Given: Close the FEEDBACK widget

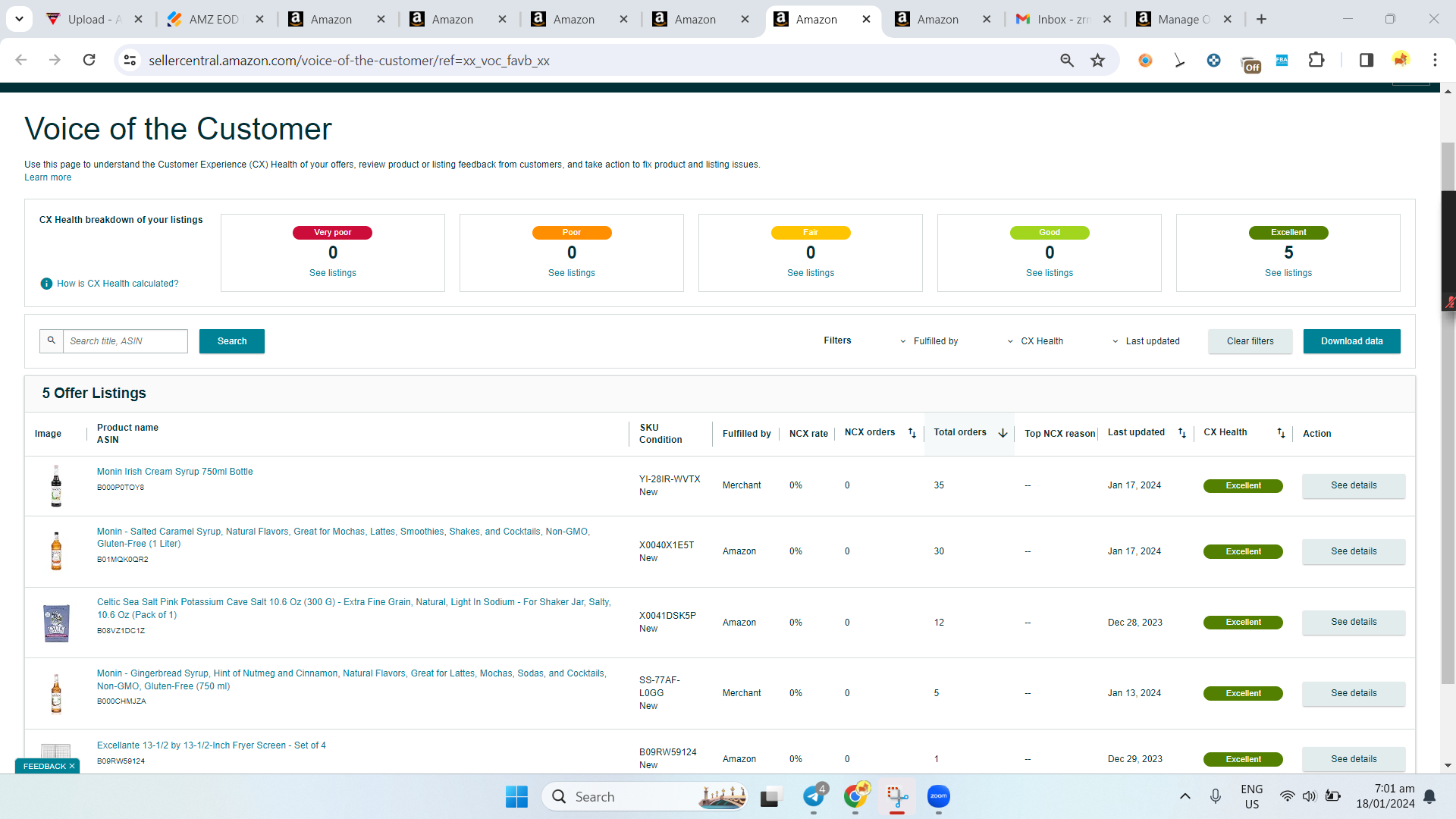Looking at the screenshot, I should 72,766.
